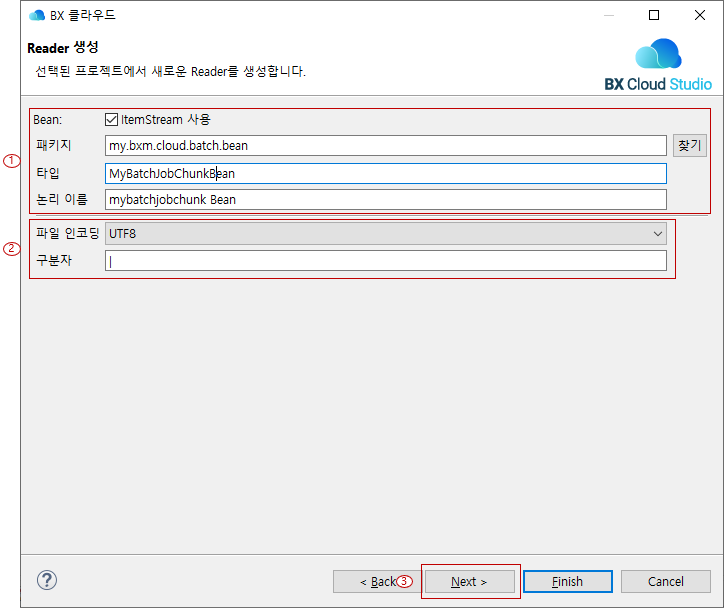The image size is (724, 608).
Task: Click the red circled number 3 marker
Action: pos(405,581)
